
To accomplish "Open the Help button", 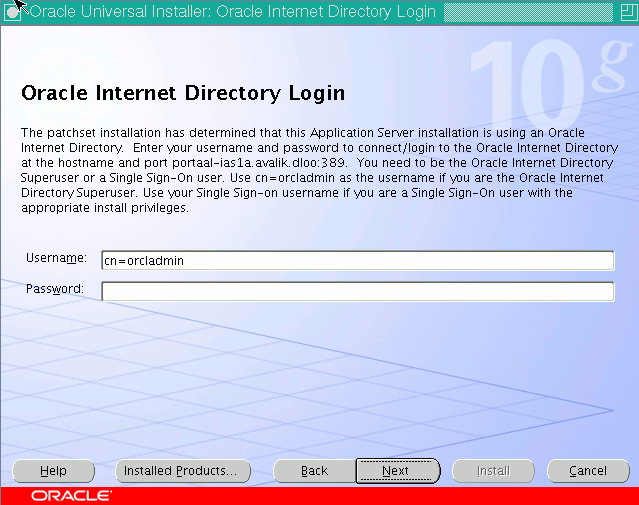I will pos(53,471).
